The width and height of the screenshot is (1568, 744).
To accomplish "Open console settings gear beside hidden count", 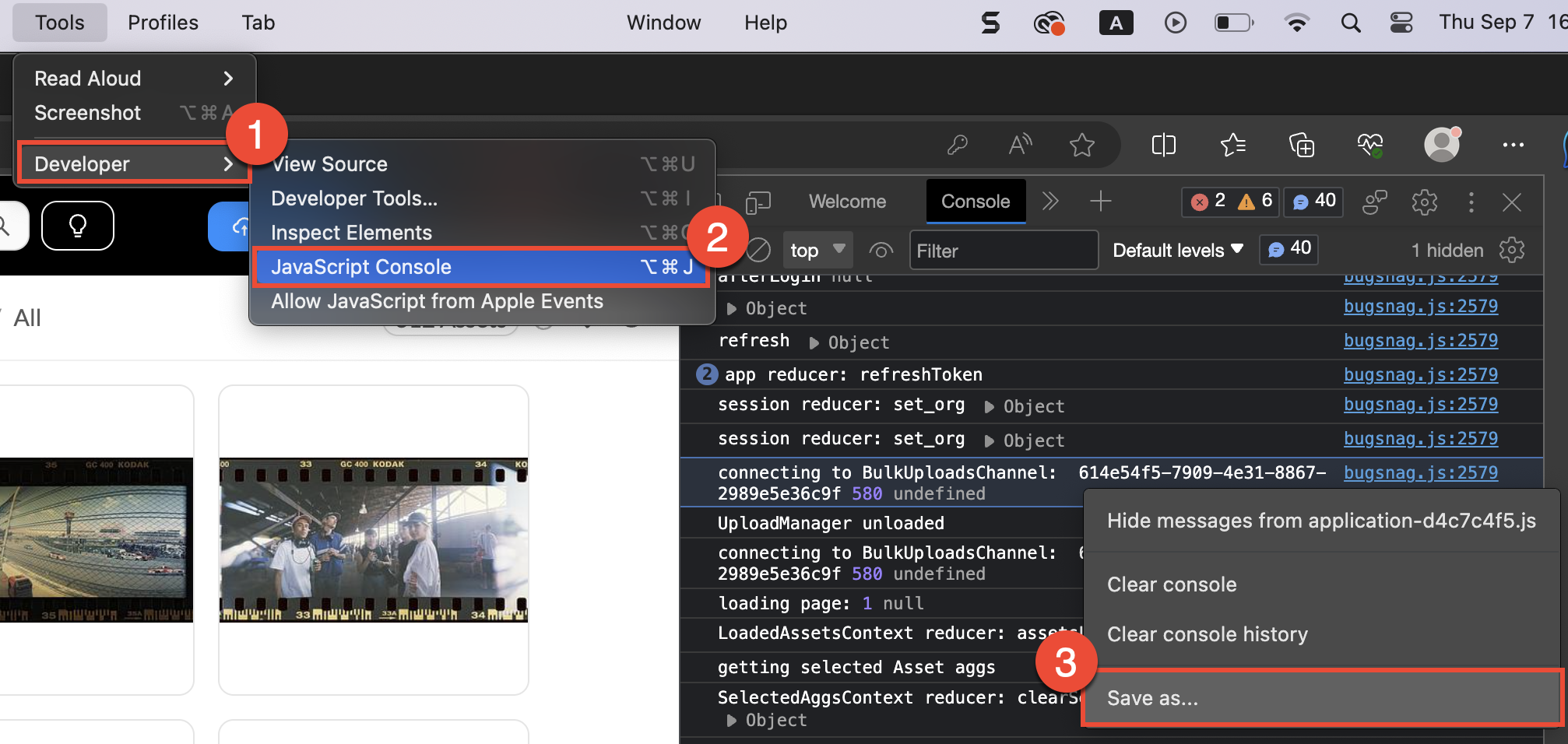I will click(1511, 250).
